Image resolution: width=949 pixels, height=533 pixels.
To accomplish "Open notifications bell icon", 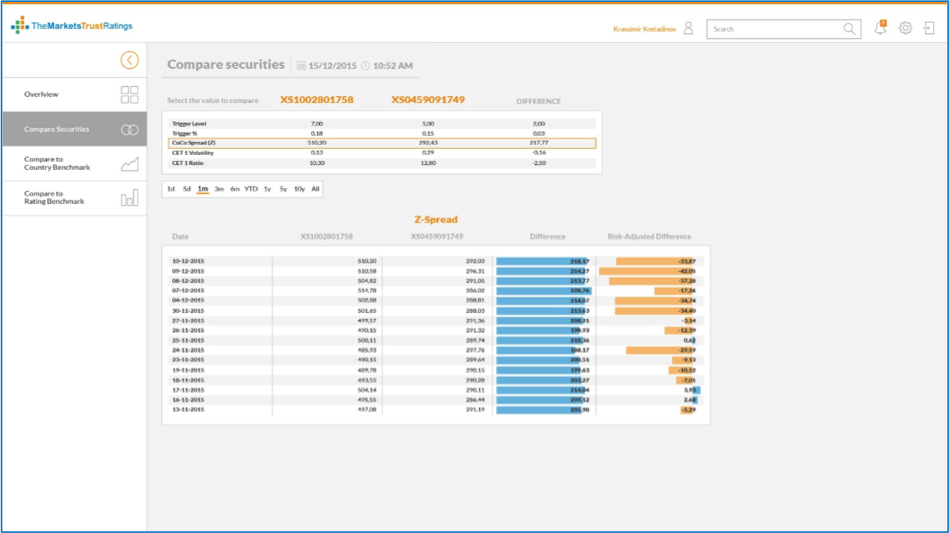I will click(x=880, y=28).
